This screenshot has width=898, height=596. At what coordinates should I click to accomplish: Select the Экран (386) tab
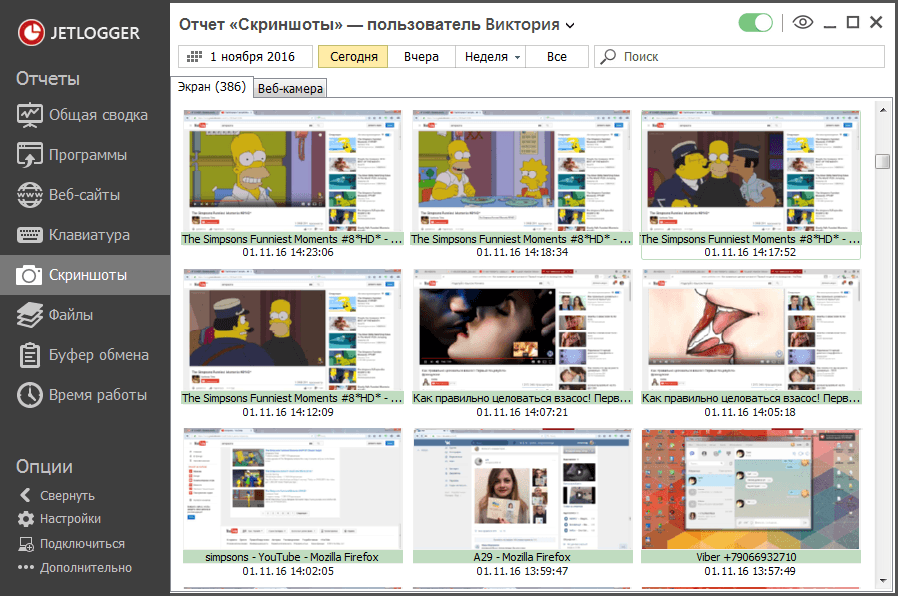(x=211, y=87)
